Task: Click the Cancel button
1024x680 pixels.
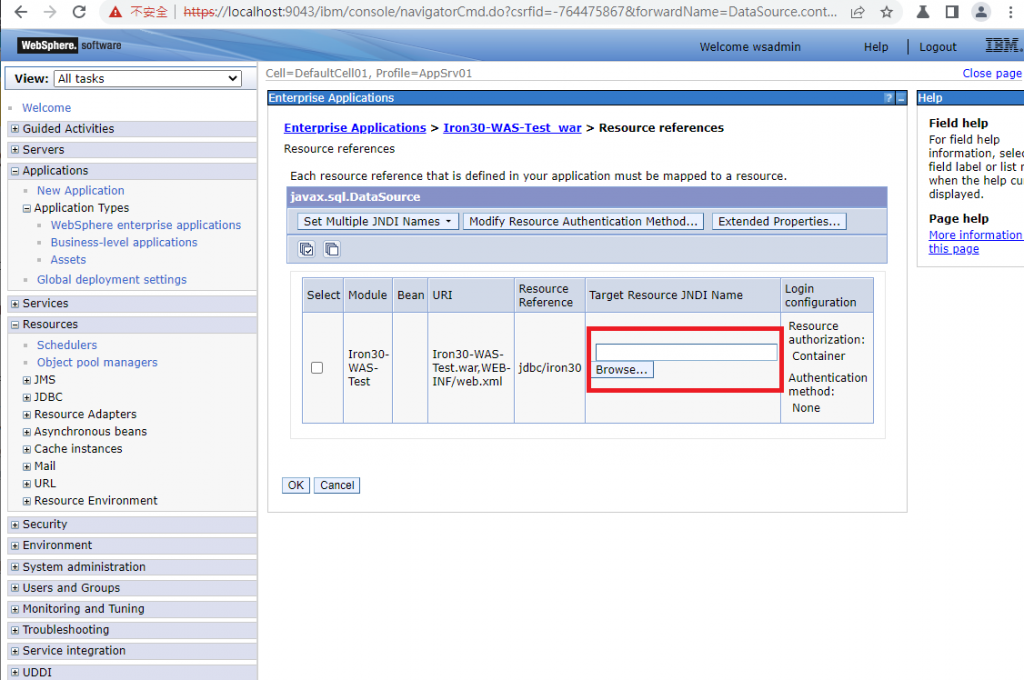Action: [337, 485]
